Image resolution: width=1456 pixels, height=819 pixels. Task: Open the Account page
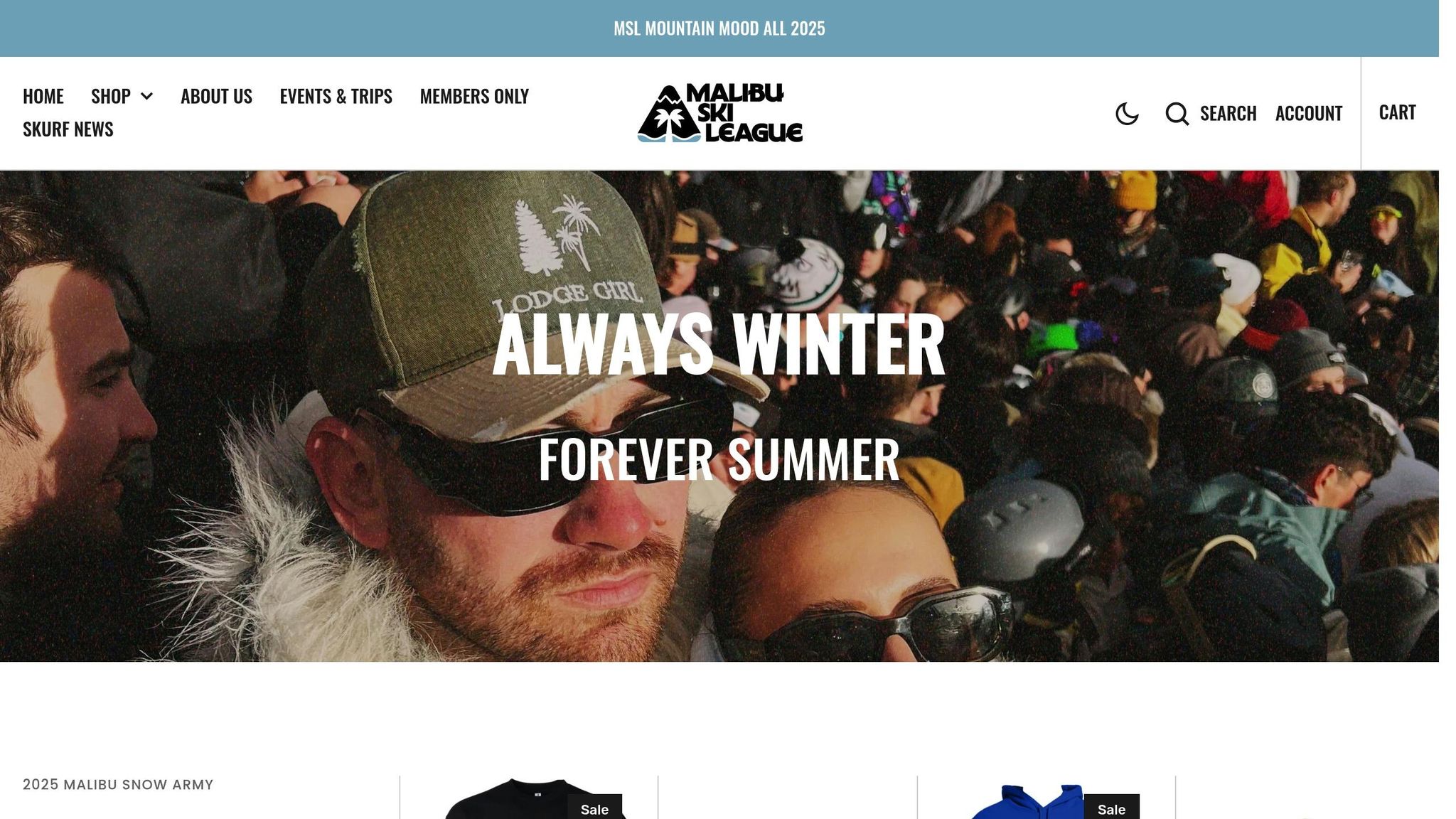click(x=1309, y=114)
